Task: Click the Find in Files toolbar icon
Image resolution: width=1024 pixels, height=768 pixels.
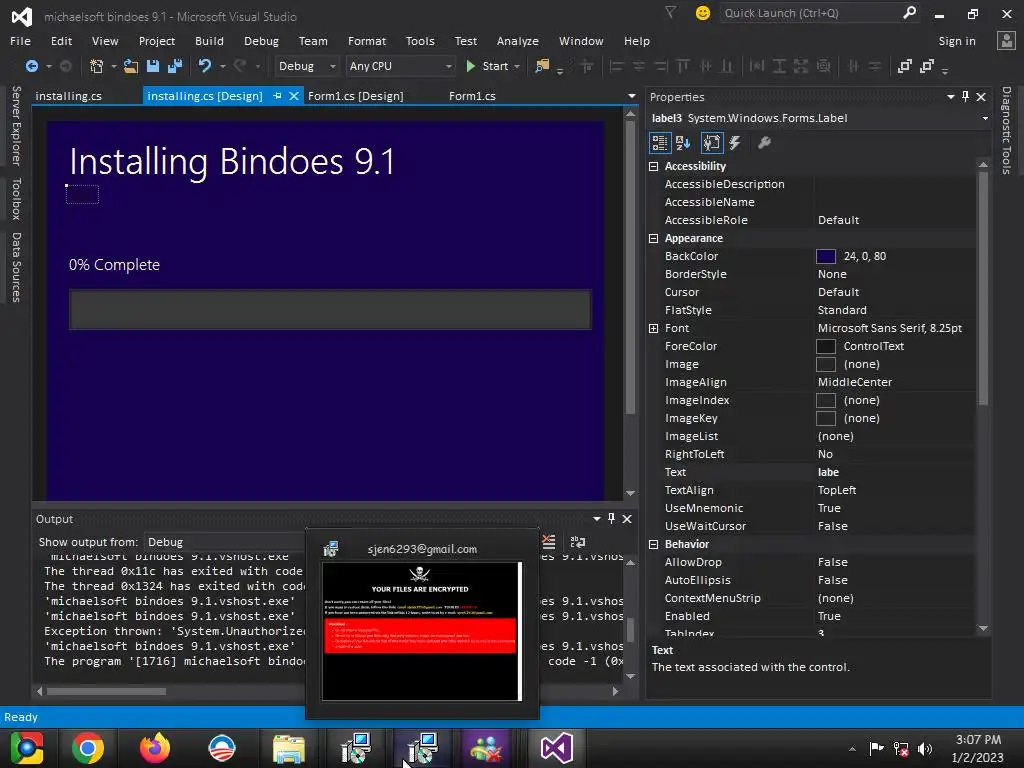Action: coord(541,66)
